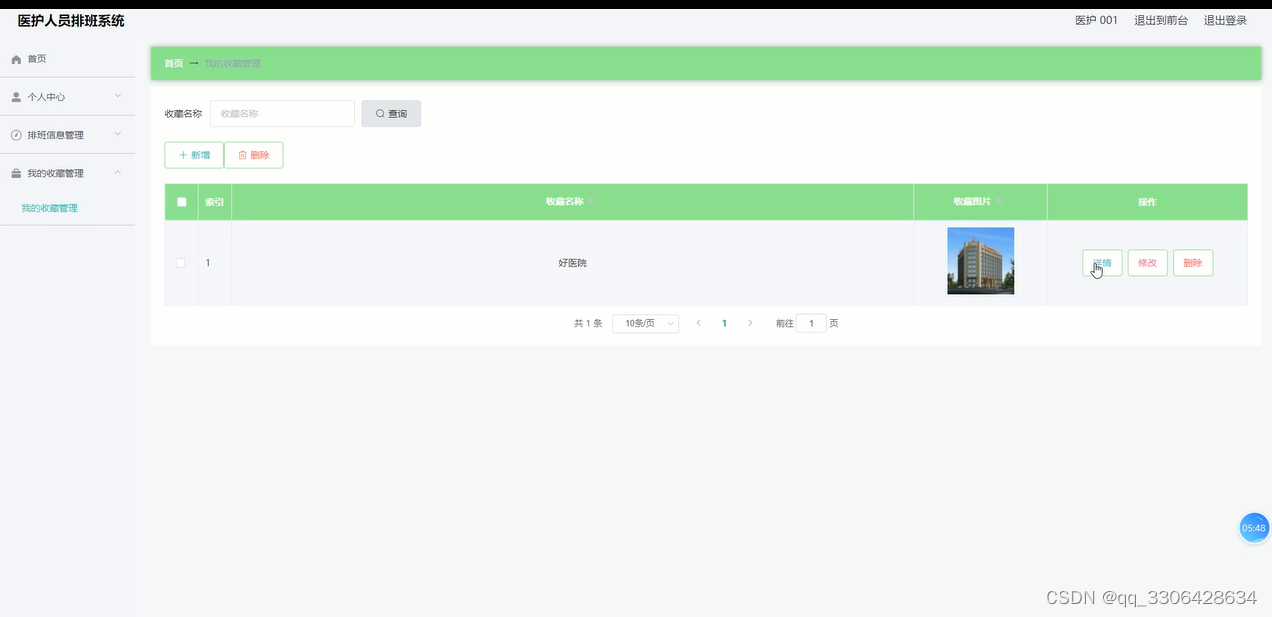Click the 我的收藏管理 breadcrumb text

[x=232, y=63]
